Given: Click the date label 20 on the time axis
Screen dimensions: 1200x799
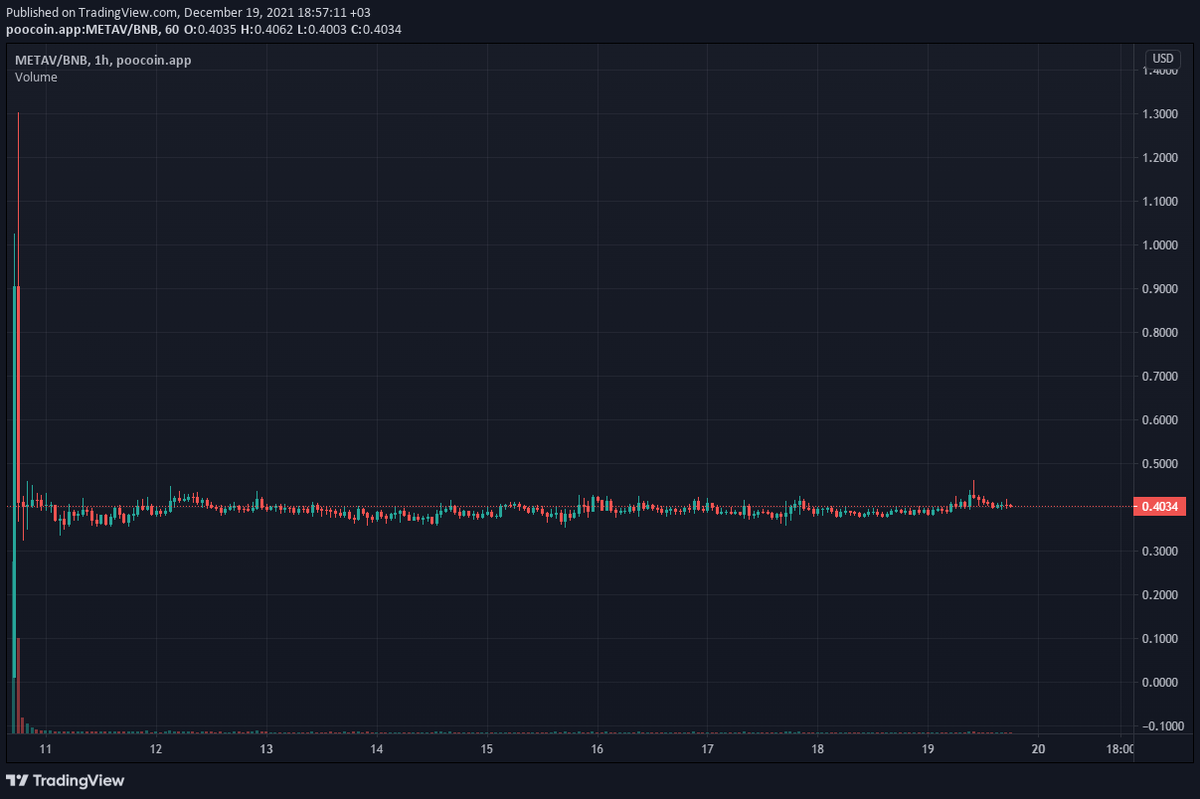Looking at the screenshot, I should [x=1037, y=749].
